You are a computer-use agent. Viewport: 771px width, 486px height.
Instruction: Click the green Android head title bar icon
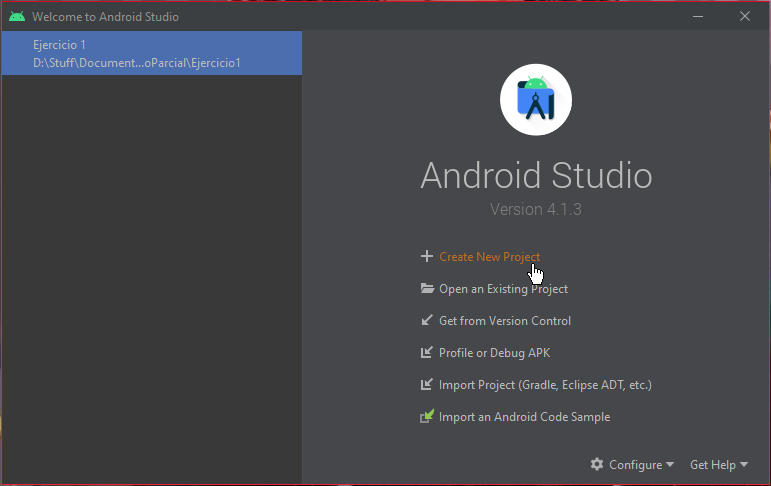coord(17,16)
